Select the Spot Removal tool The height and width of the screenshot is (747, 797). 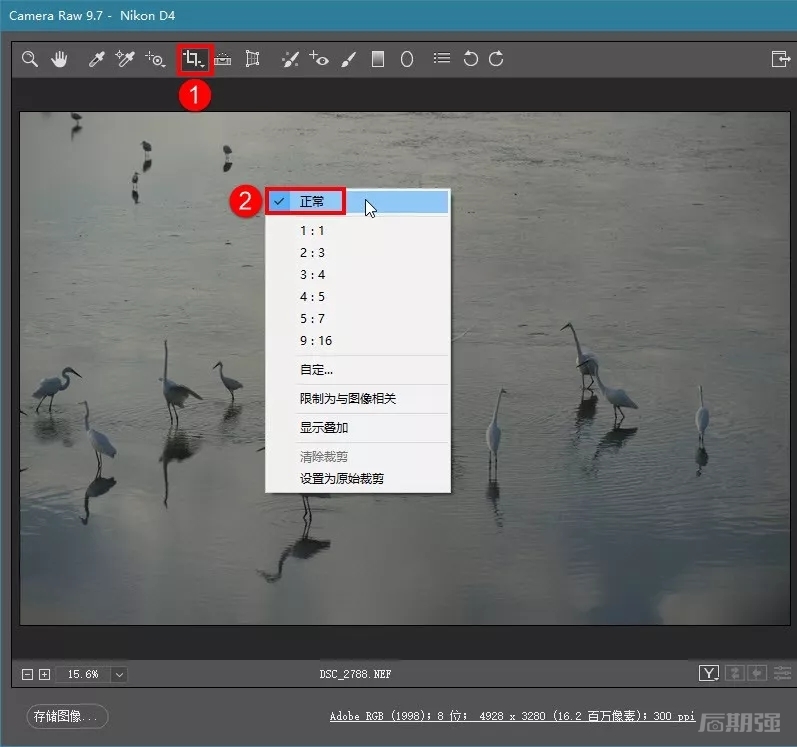[x=290, y=59]
